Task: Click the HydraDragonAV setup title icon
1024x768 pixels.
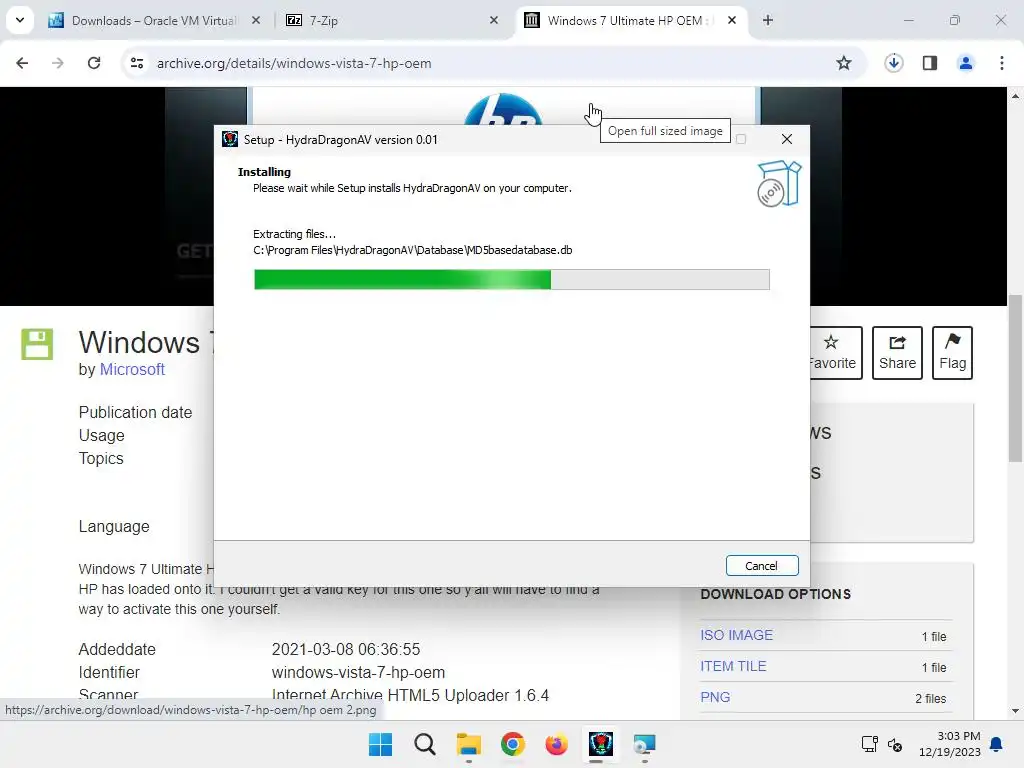Action: 230,139
